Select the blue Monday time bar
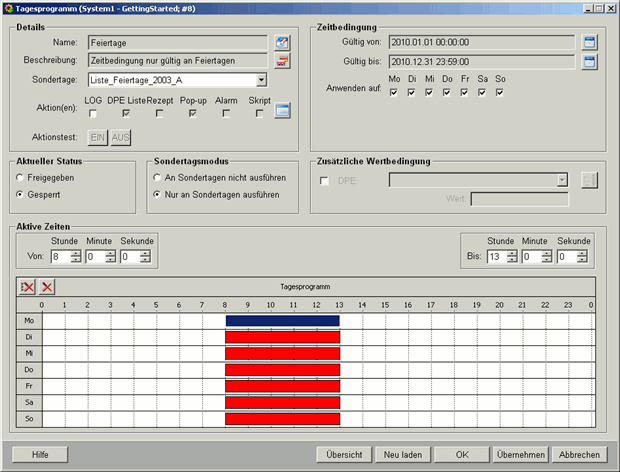The height and width of the screenshot is (472, 620). pyautogui.click(x=282, y=321)
